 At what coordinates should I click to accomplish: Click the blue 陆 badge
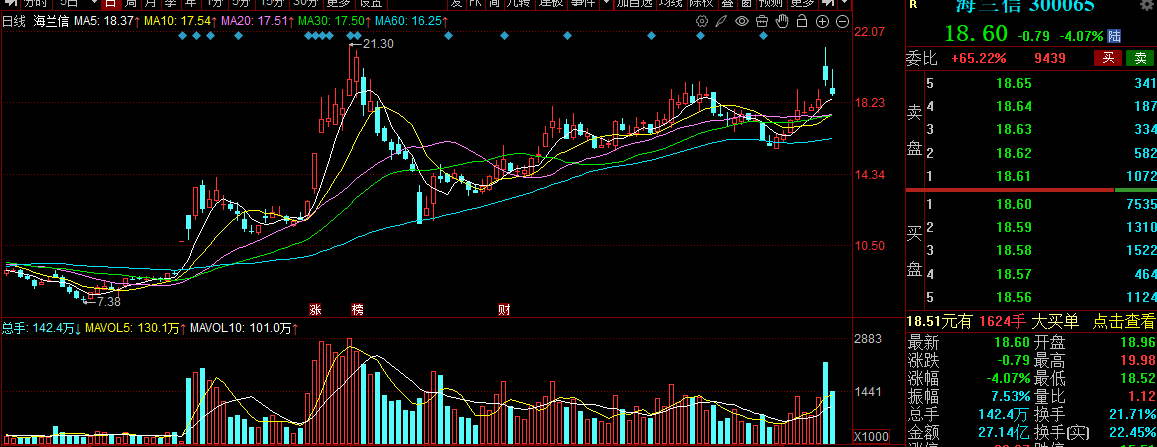pos(1114,35)
